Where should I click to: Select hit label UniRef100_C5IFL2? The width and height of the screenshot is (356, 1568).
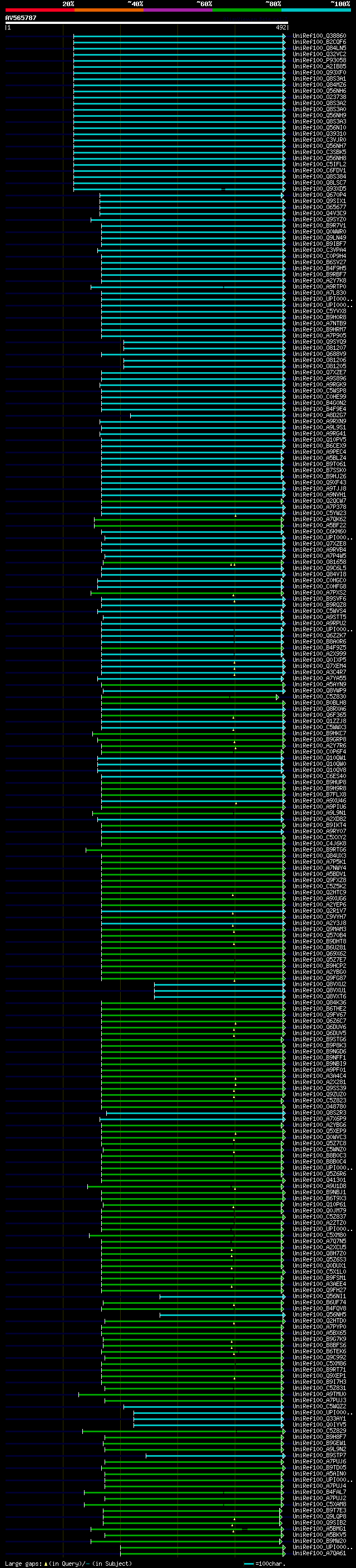(x=319, y=164)
